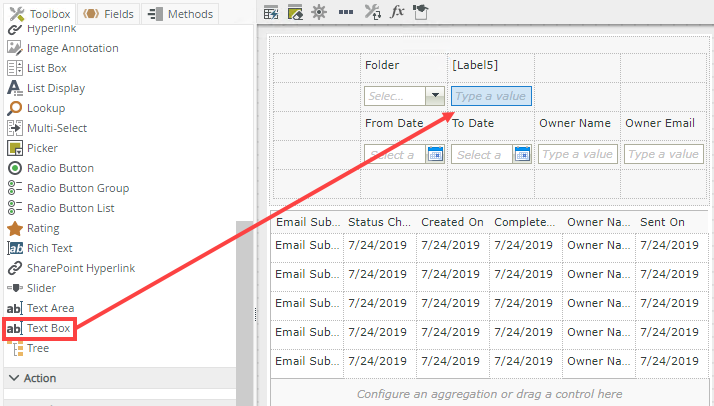Viewport: 714px width, 406px height.
Task: Select the Status Ch... column header
Action: tap(379, 222)
